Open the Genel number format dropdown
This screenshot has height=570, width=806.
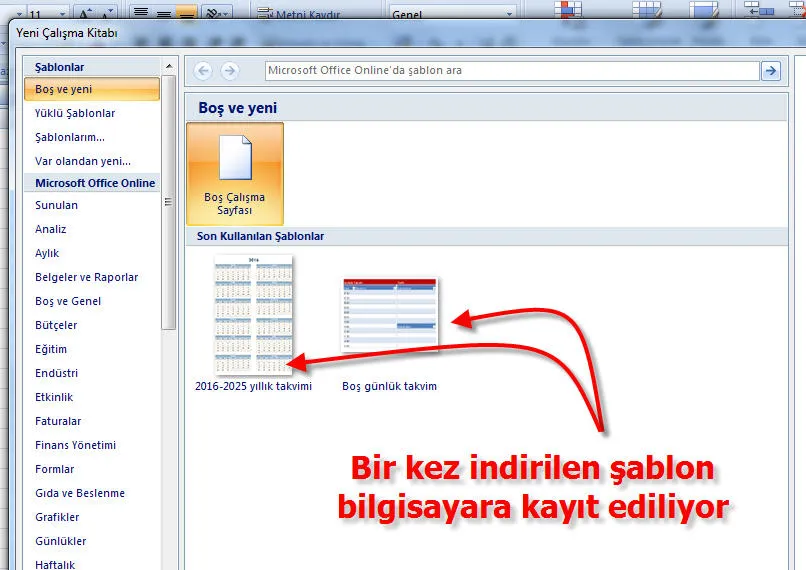point(509,15)
